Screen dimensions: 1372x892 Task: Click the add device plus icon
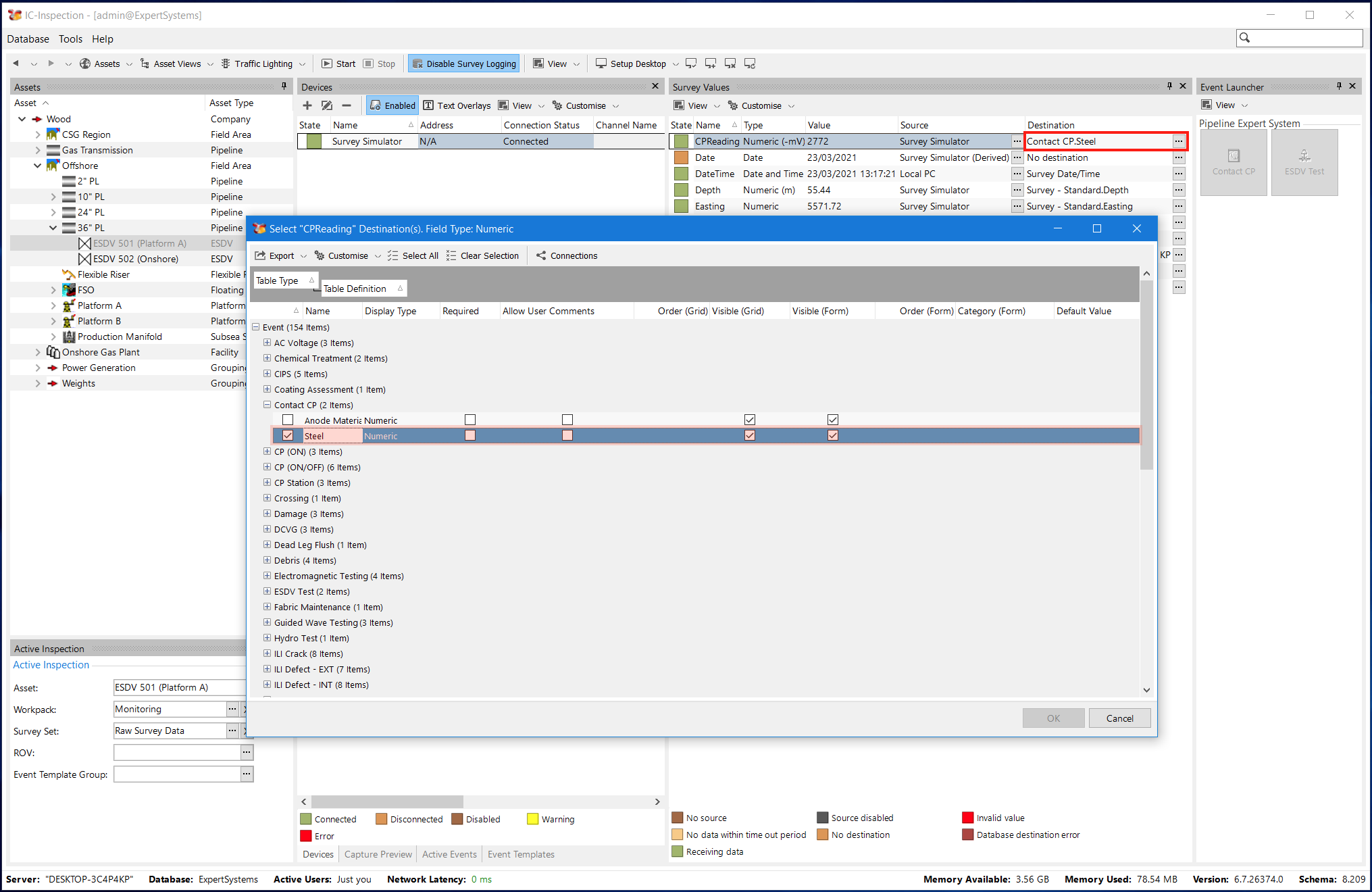click(307, 105)
